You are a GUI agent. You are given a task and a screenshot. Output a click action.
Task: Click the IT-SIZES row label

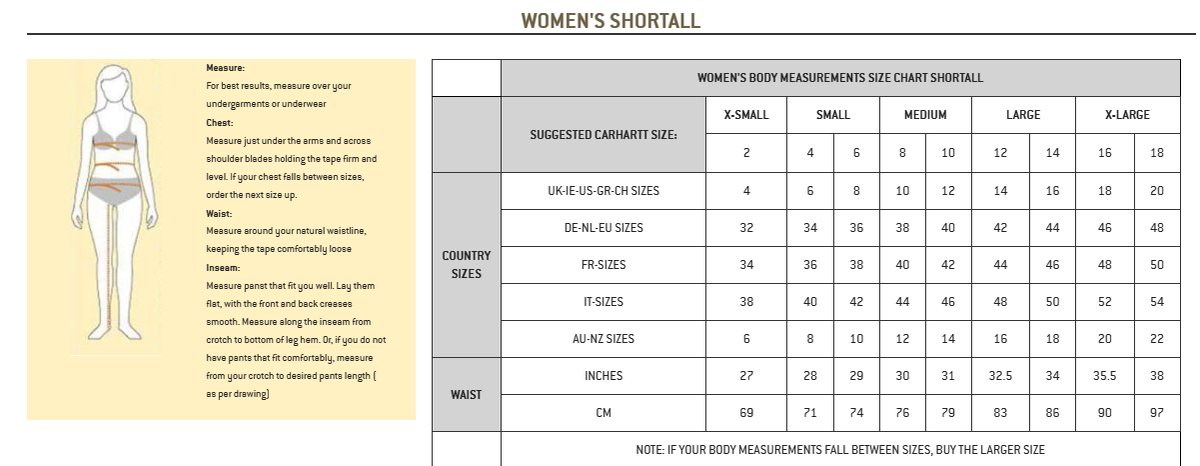[603, 302]
